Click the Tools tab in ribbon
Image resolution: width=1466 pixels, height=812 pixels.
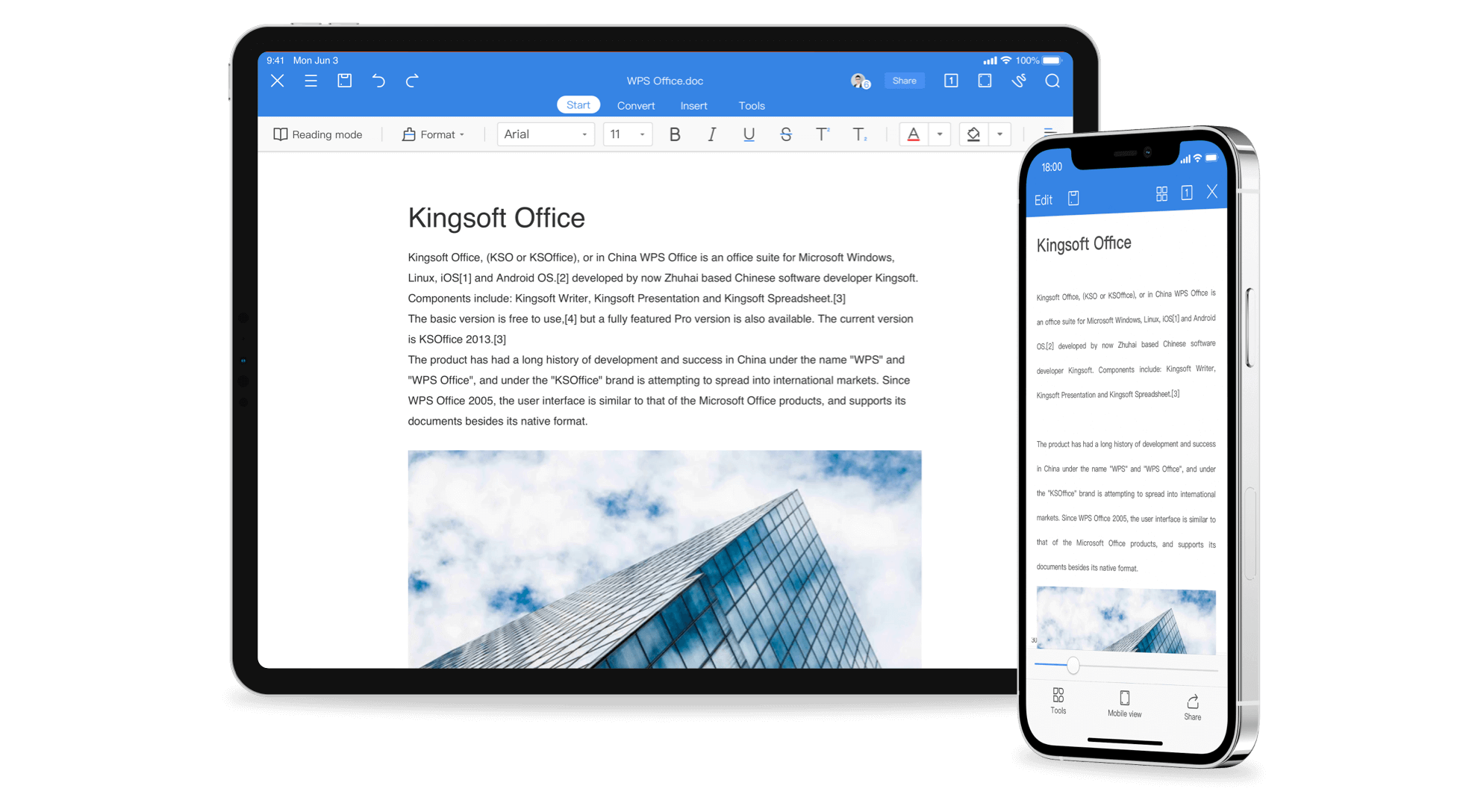coord(751,105)
